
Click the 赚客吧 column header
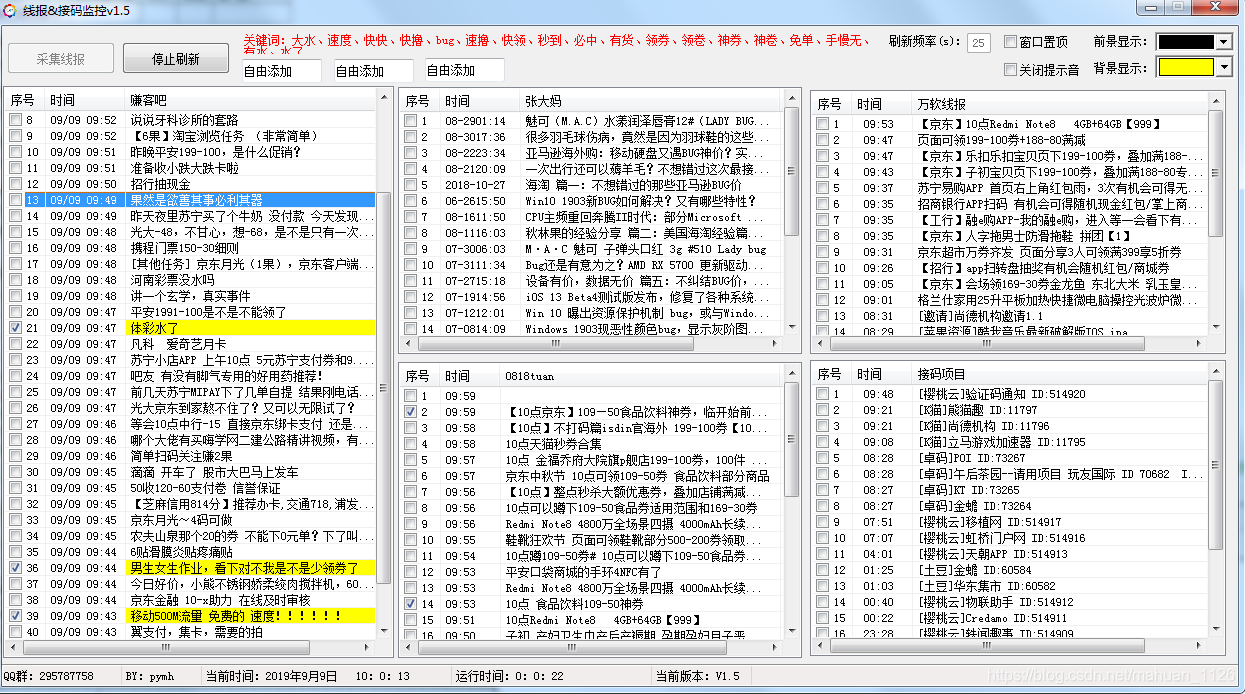[251, 100]
